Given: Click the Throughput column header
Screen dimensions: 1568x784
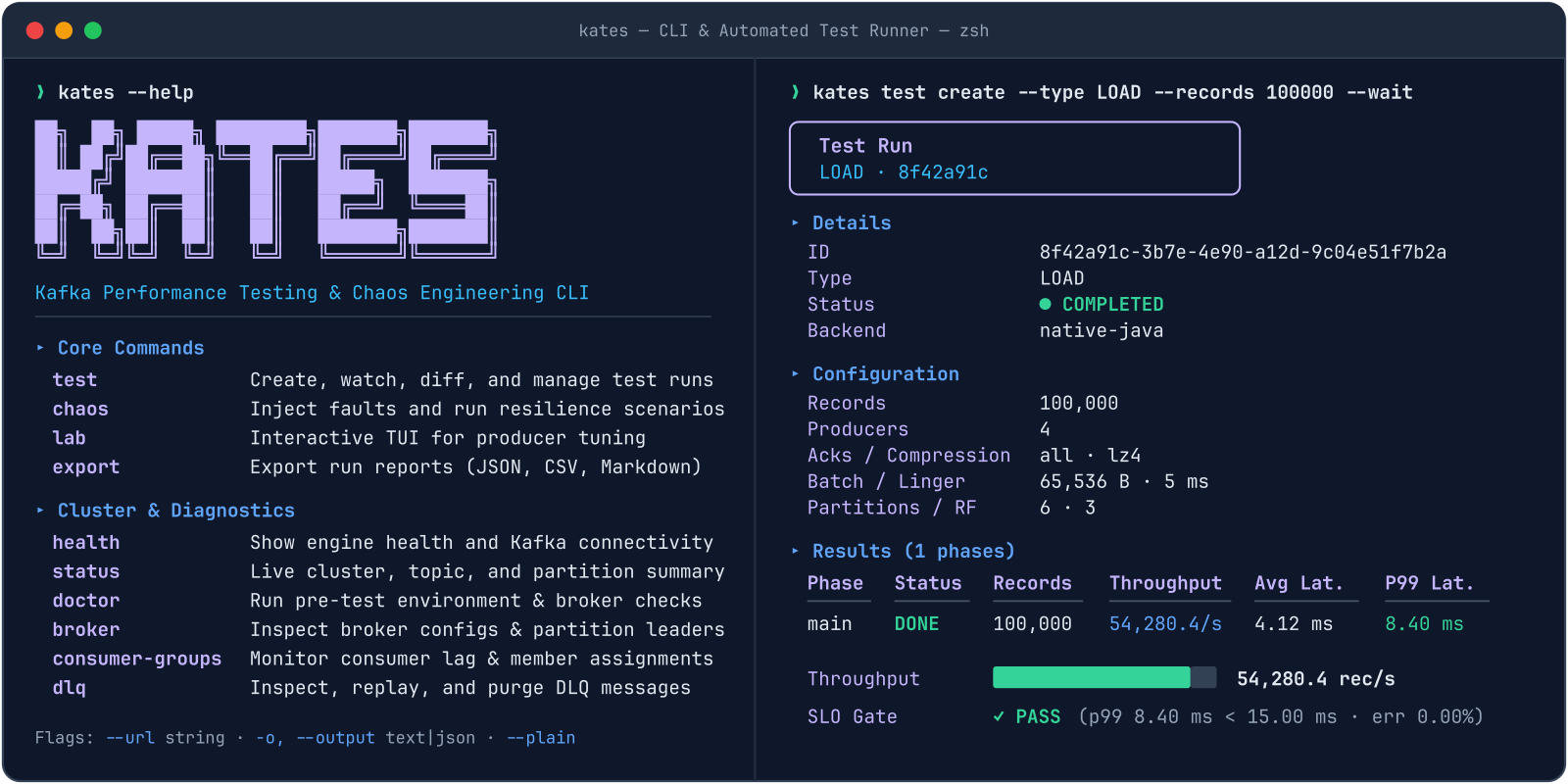Looking at the screenshot, I should coord(1165,583).
